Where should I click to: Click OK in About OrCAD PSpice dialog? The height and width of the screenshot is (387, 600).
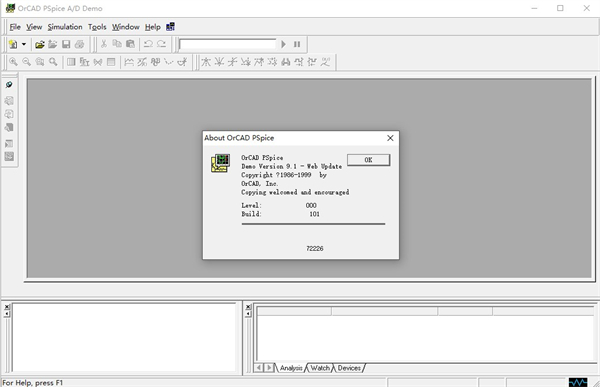pyautogui.click(x=368, y=160)
